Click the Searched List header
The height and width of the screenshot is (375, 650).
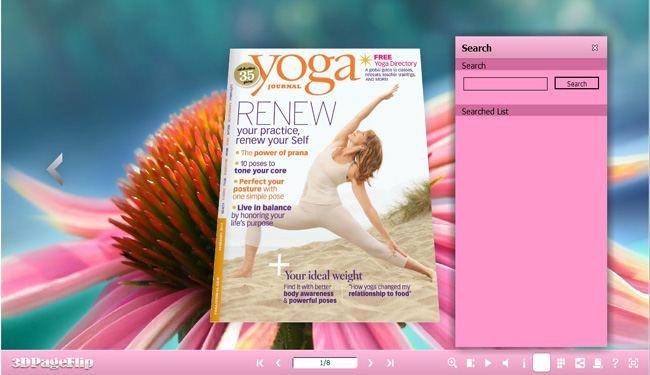click(531, 111)
